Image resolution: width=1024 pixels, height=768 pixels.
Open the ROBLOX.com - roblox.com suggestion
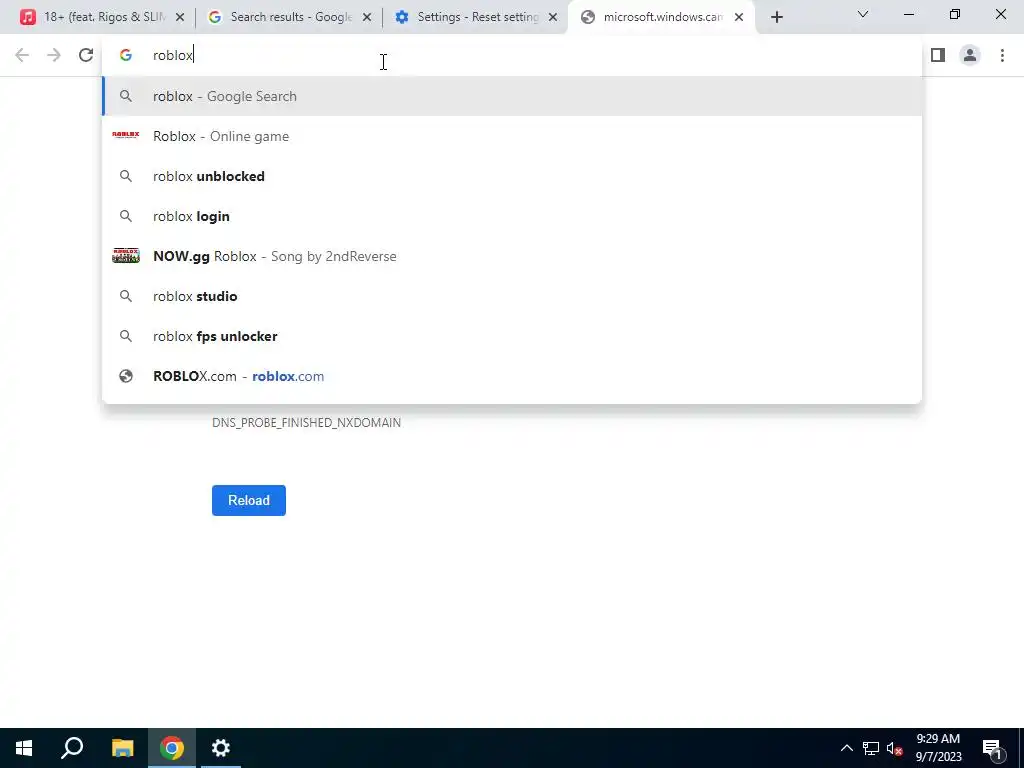[512, 376]
